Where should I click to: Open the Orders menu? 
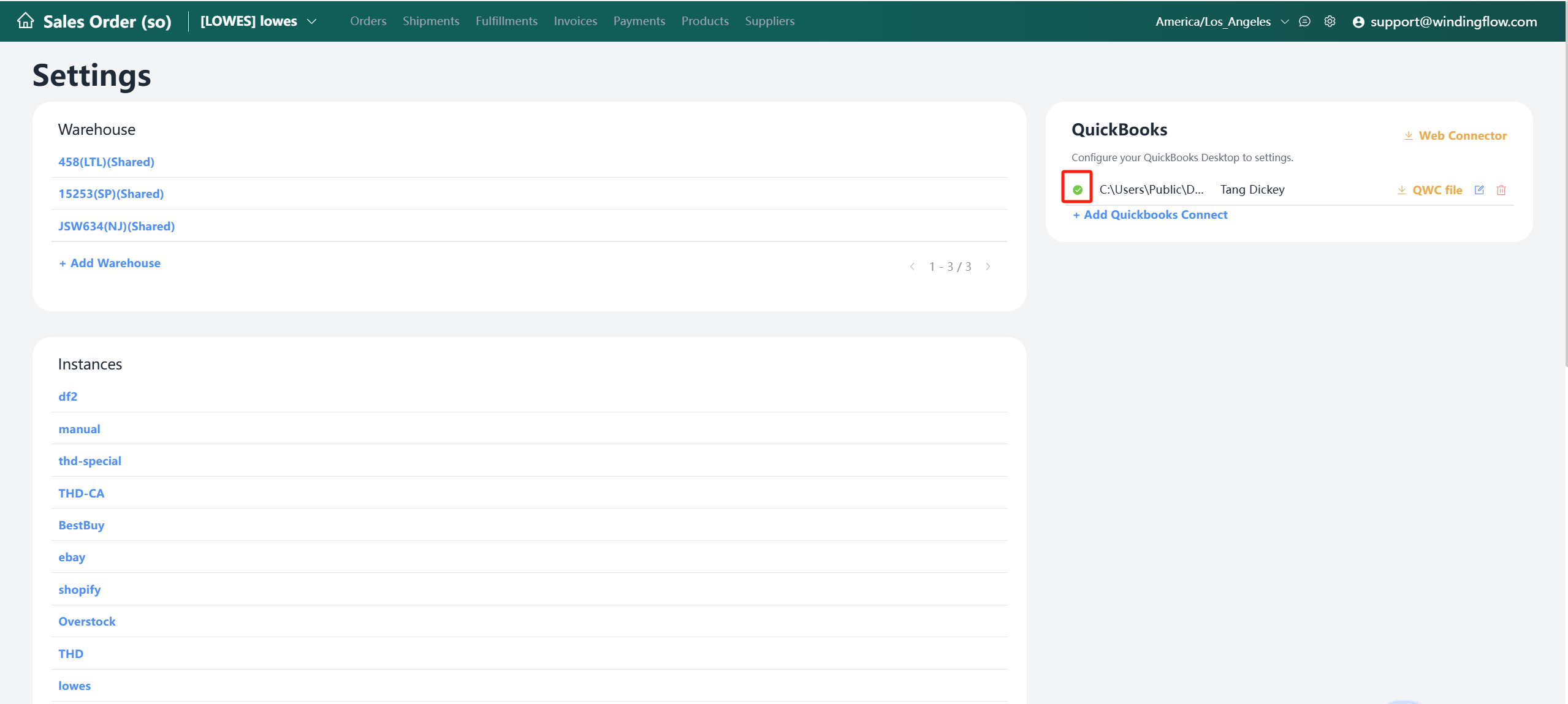[x=368, y=21]
